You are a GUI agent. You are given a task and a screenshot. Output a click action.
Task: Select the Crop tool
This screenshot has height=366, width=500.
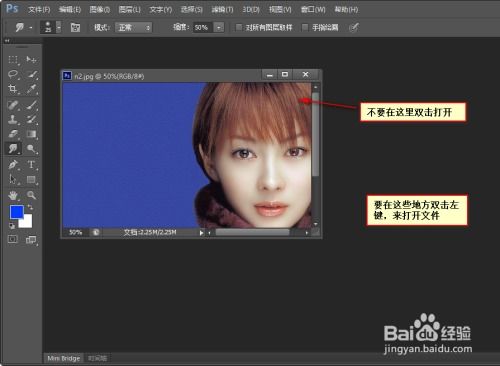click(x=13, y=89)
